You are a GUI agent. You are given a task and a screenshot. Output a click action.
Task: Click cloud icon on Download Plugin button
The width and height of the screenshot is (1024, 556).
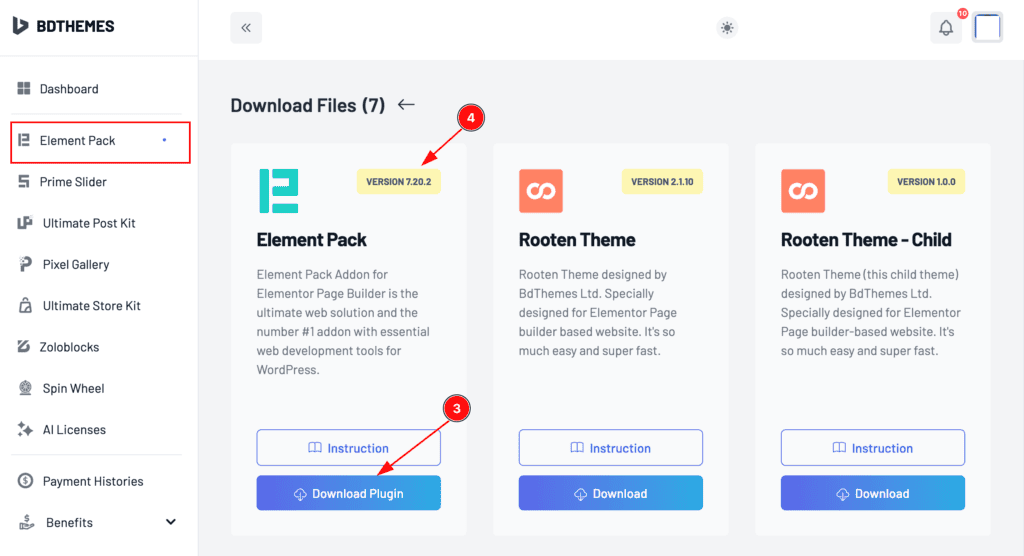[x=300, y=495]
